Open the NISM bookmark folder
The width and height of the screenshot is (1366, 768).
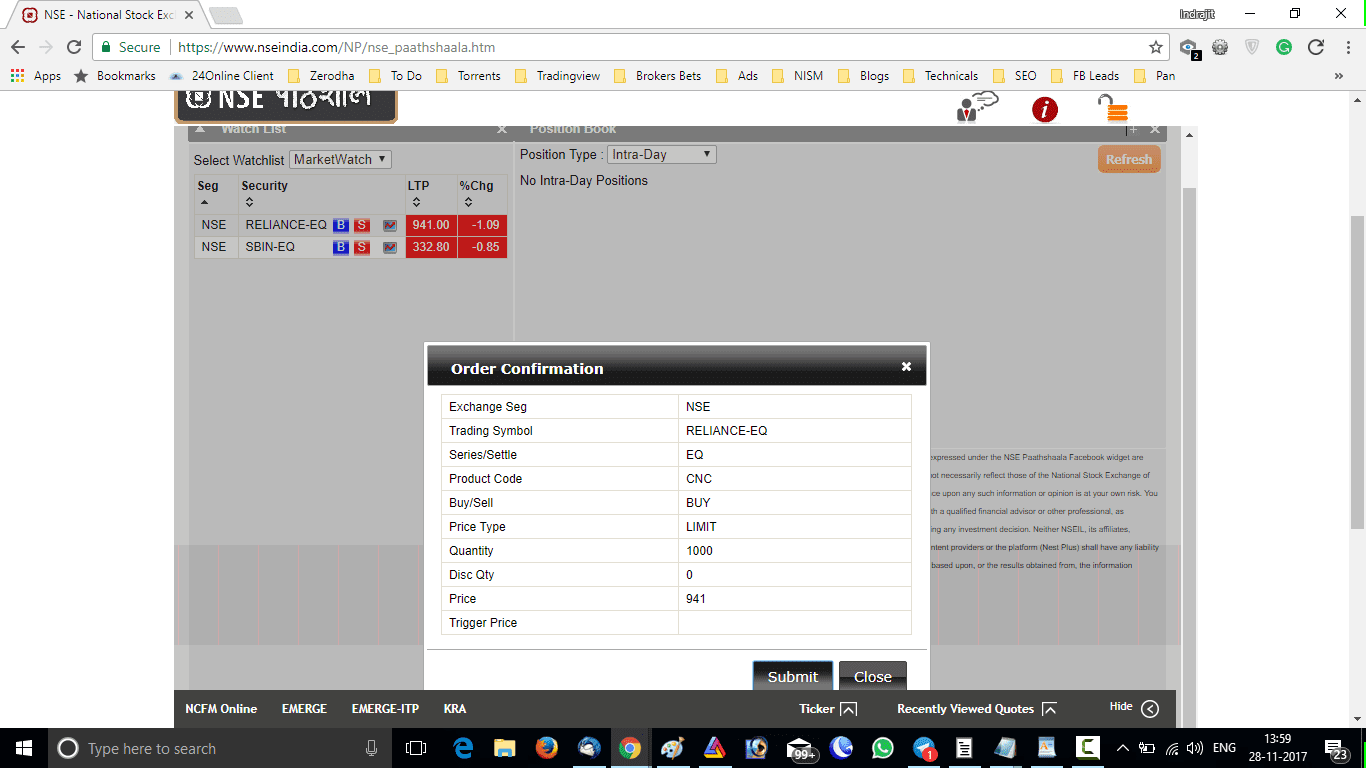pos(797,75)
